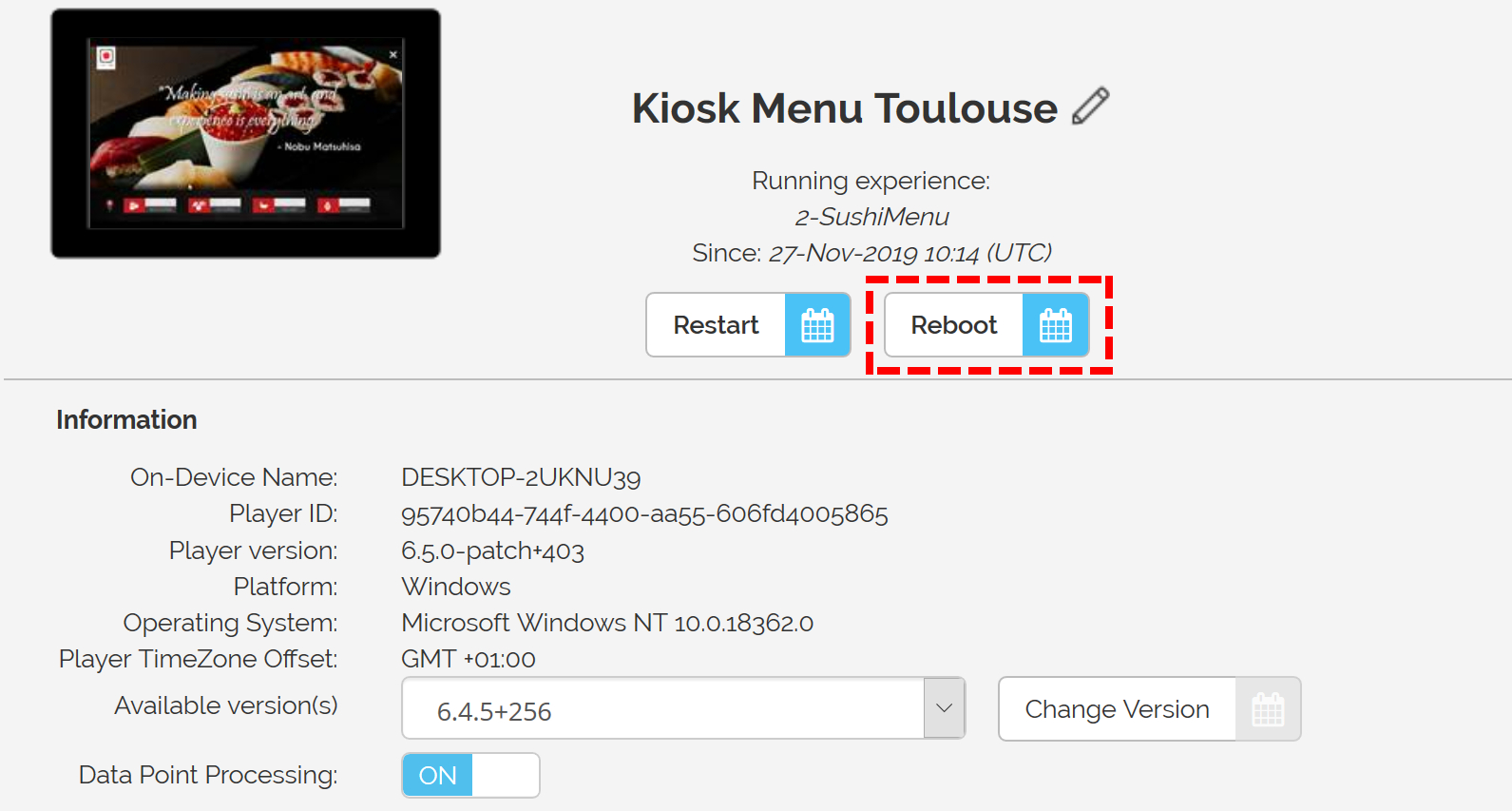This screenshot has height=811, width=1512.
Task: Click the red flame-icon button in the preview
Action: click(x=328, y=204)
